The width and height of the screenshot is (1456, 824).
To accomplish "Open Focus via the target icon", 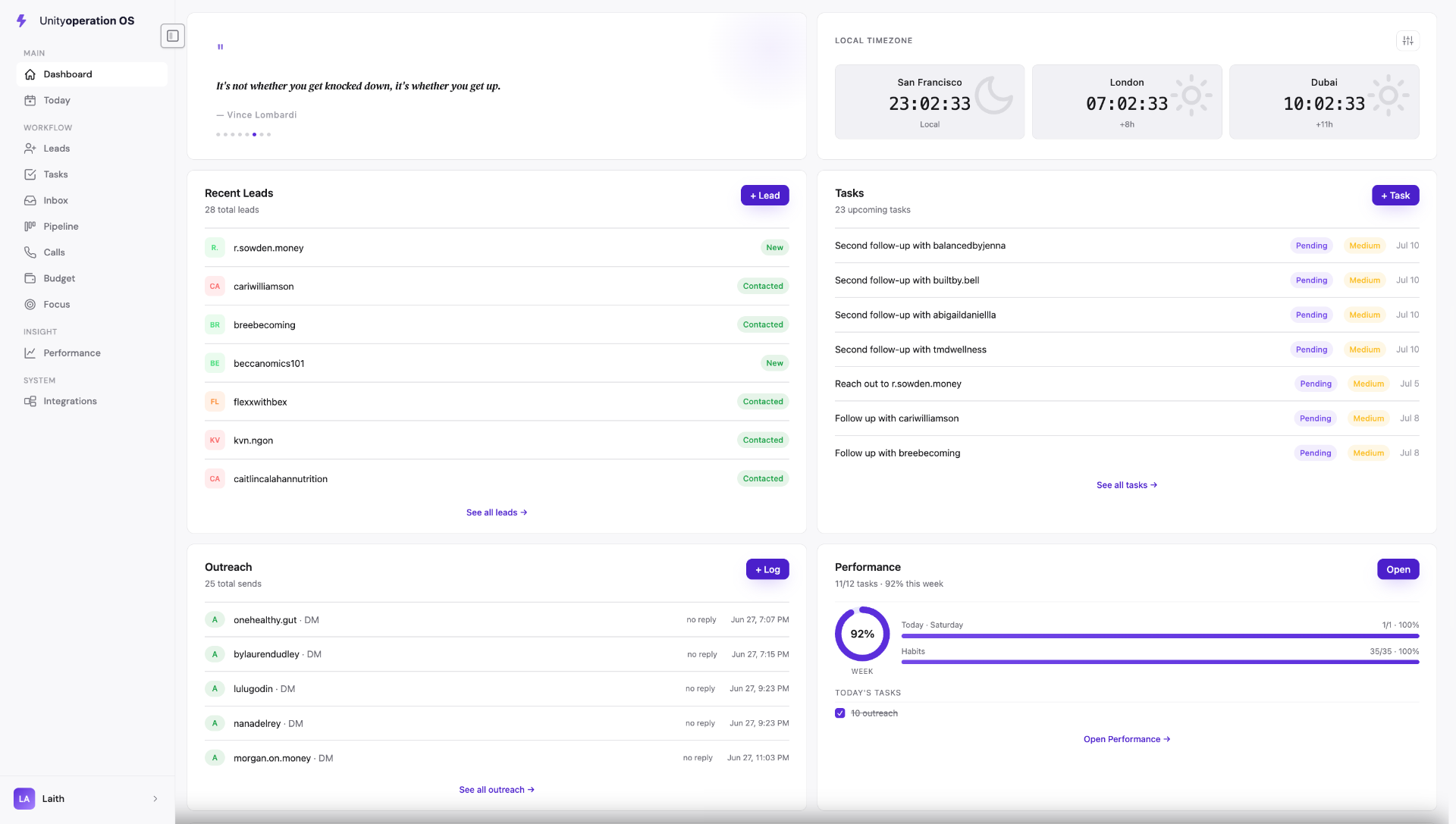I will tap(30, 304).
